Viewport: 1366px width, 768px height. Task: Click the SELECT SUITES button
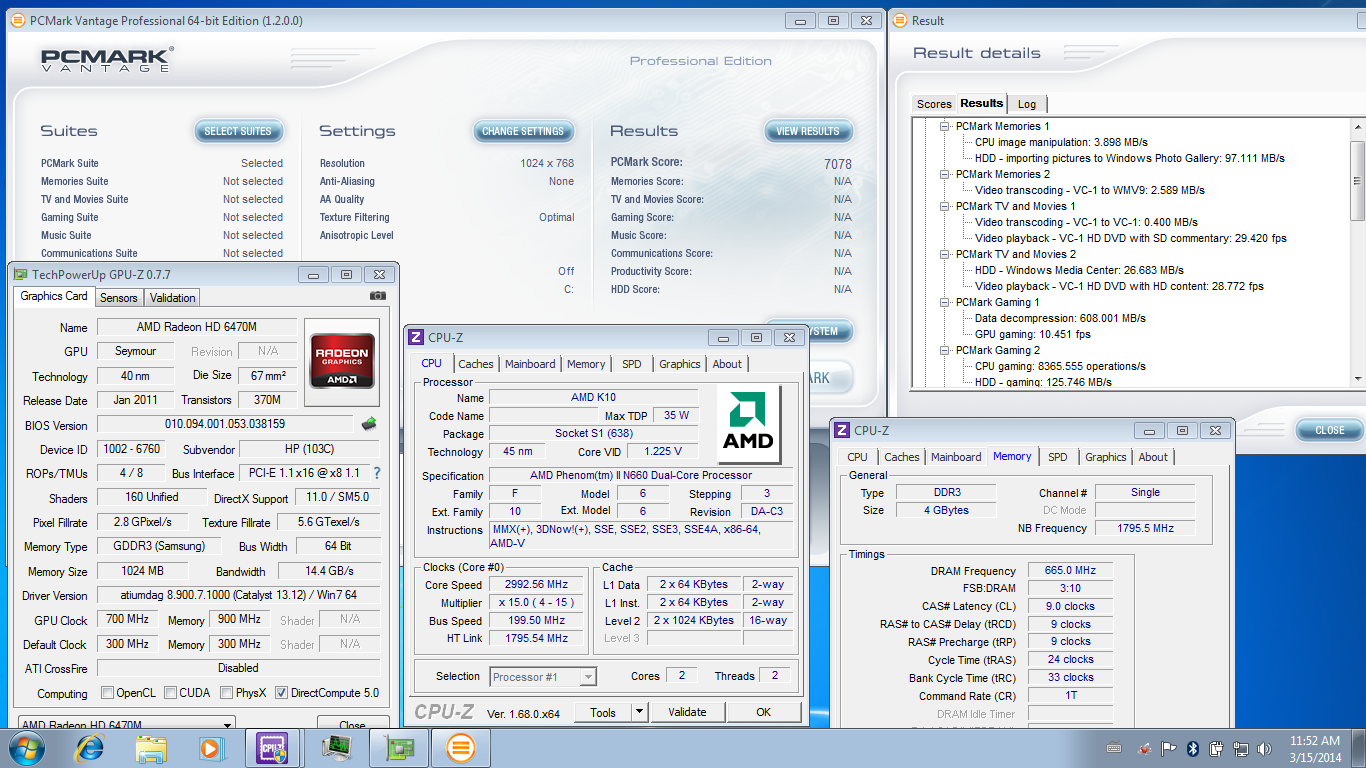238,131
